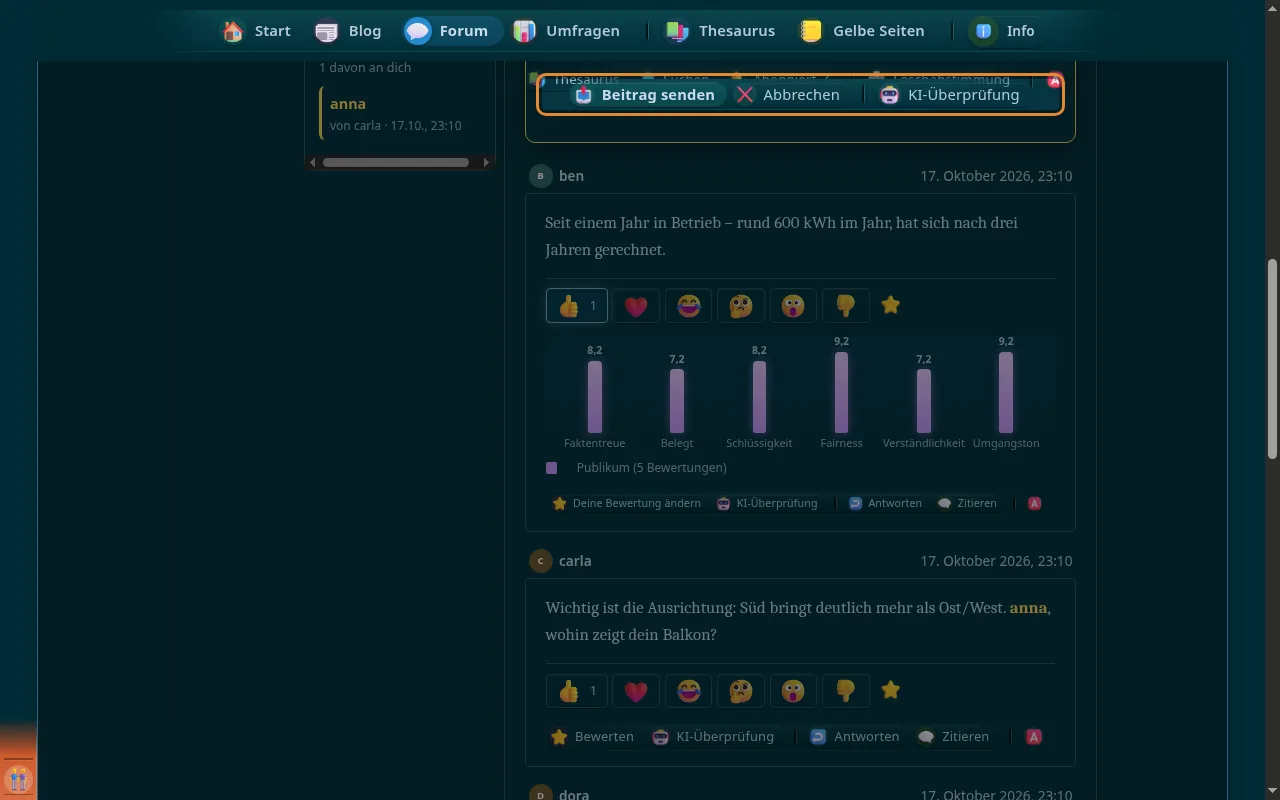
Task: Rate carla's post with Bewerten
Action: (592, 737)
